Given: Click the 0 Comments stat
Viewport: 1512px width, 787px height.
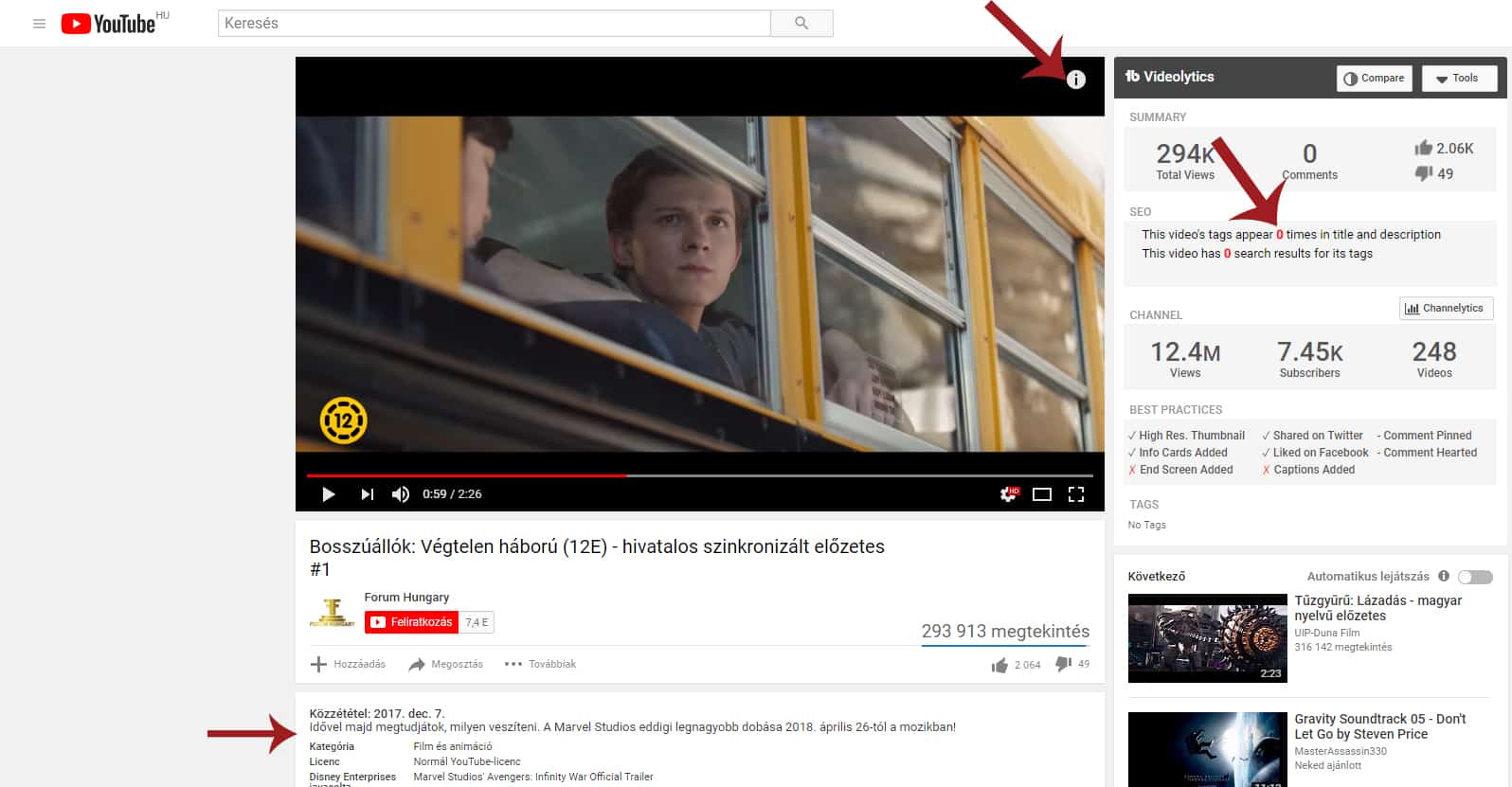Looking at the screenshot, I should pos(1309,161).
